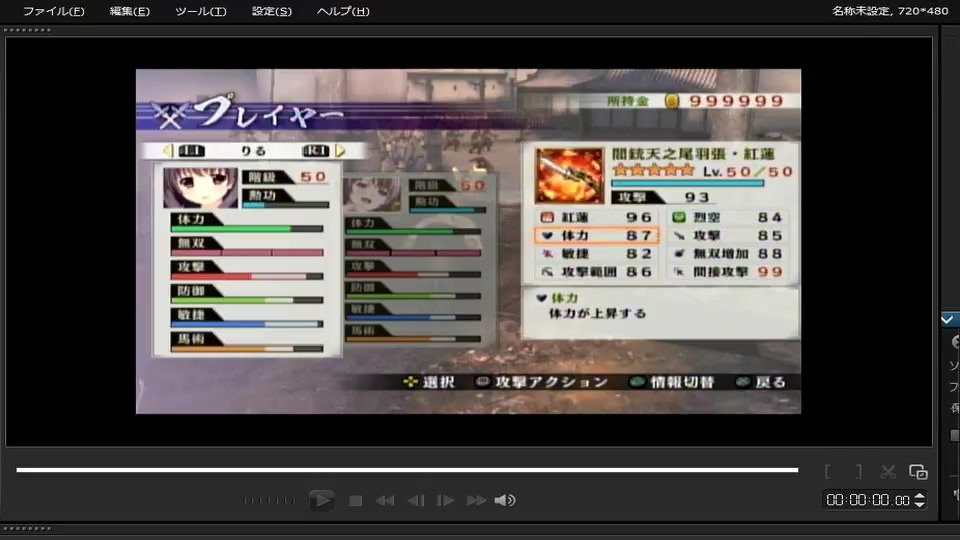Set the mark-in point with the left bracket
Screen dimensions: 960x540
(x=828, y=471)
